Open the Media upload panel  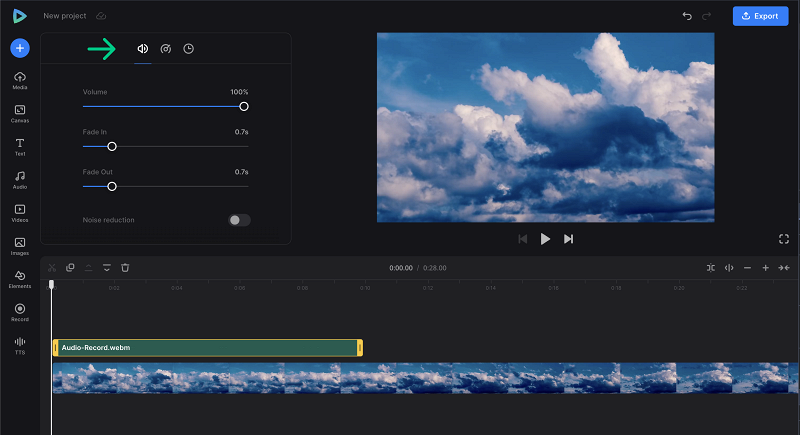tap(20, 81)
